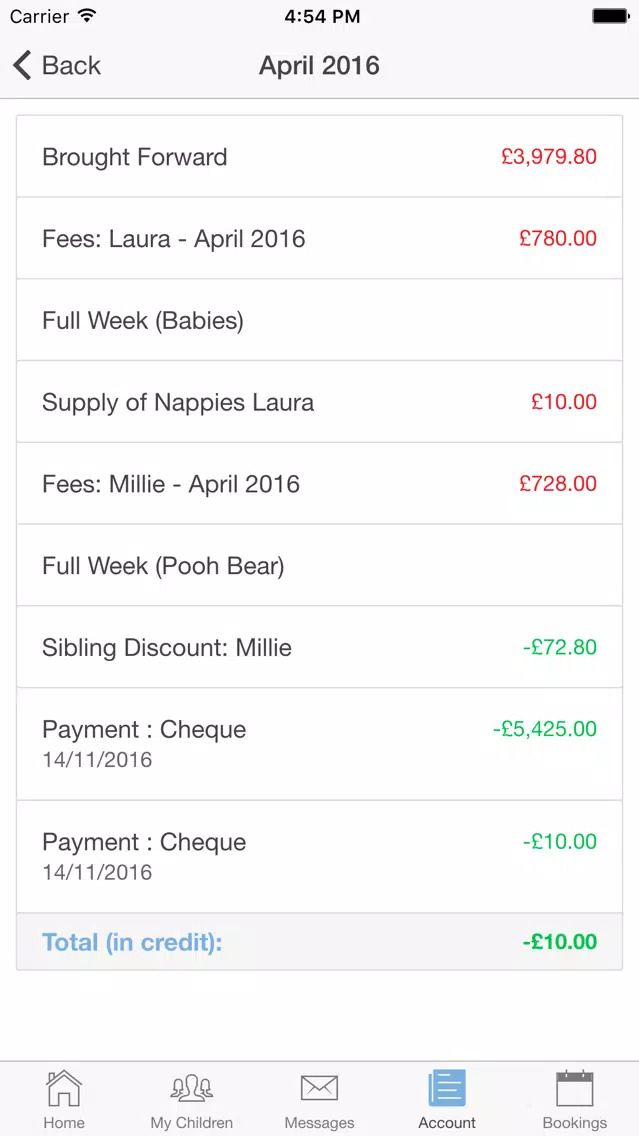The image size is (639, 1136).
Task: Open Fees: Laura - April 2016 entry
Action: tap(320, 238)
